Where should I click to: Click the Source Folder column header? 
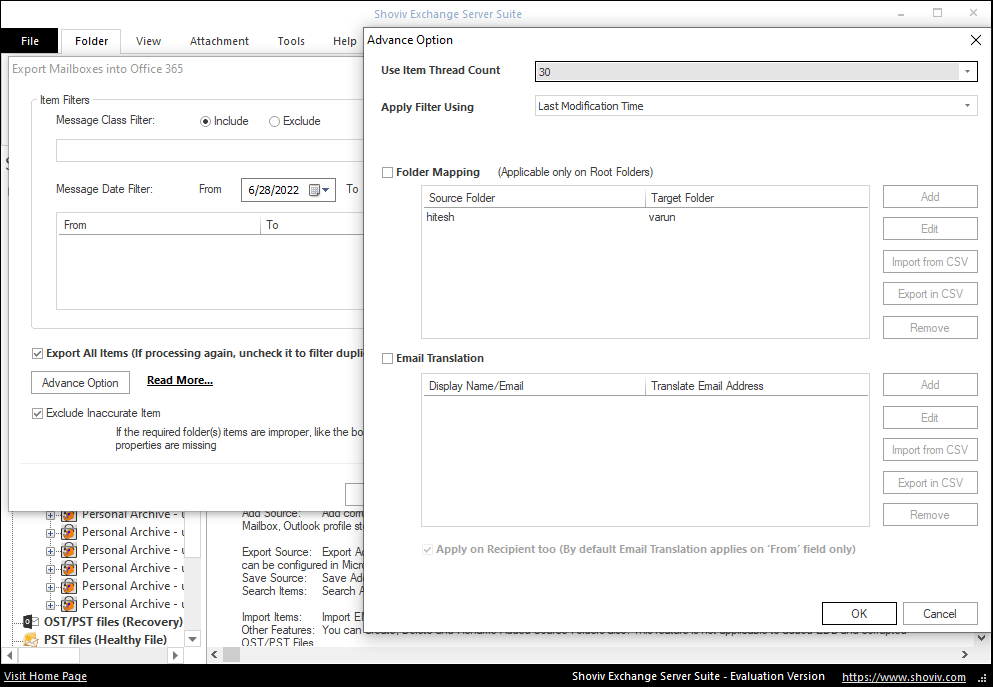click(x=534, y=198)
